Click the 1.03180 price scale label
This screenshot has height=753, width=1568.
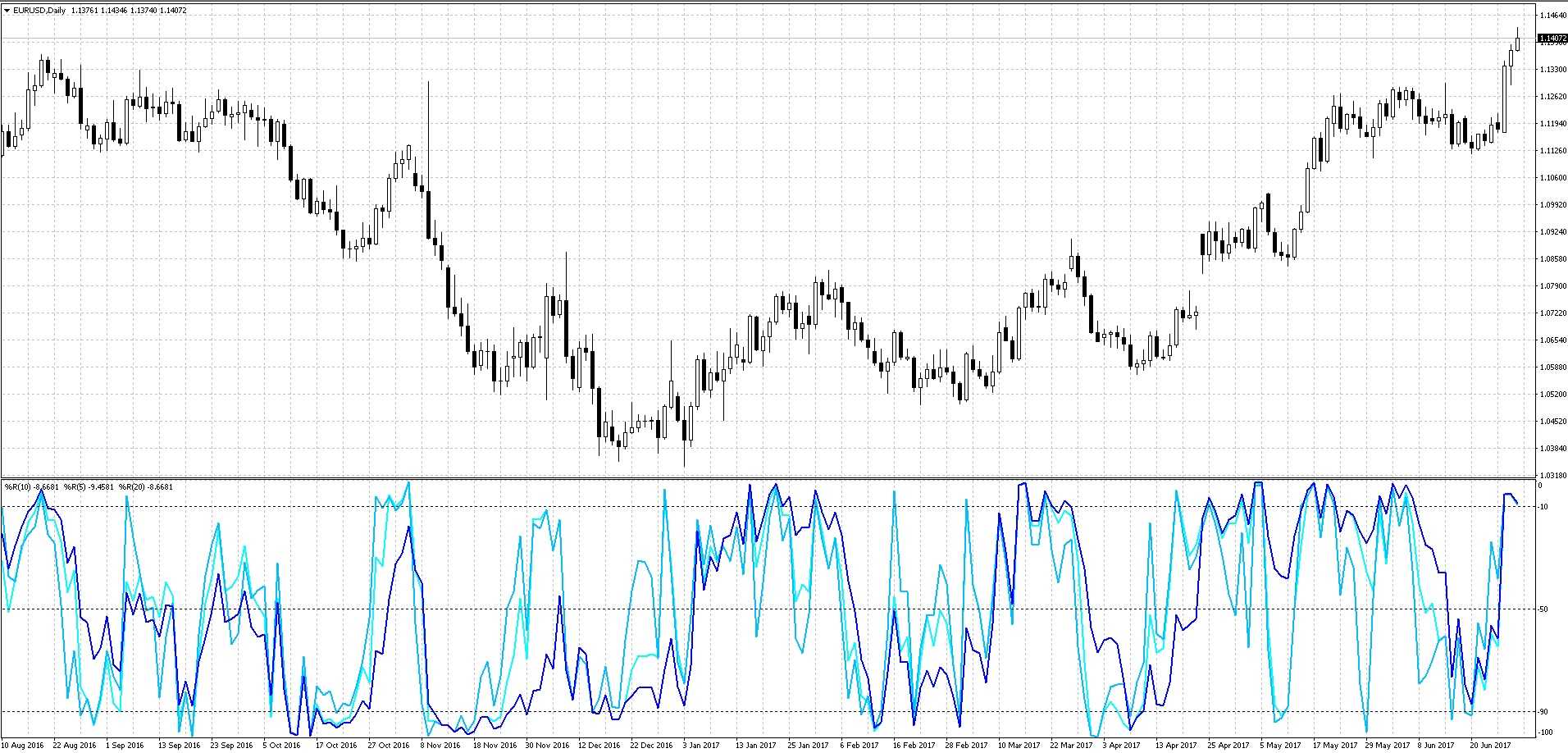pos(1551,476)
